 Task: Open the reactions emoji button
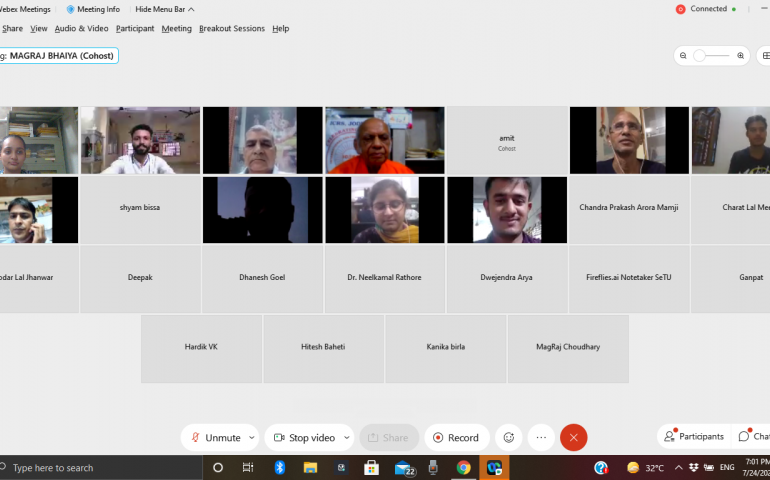(x=509, y=437)
